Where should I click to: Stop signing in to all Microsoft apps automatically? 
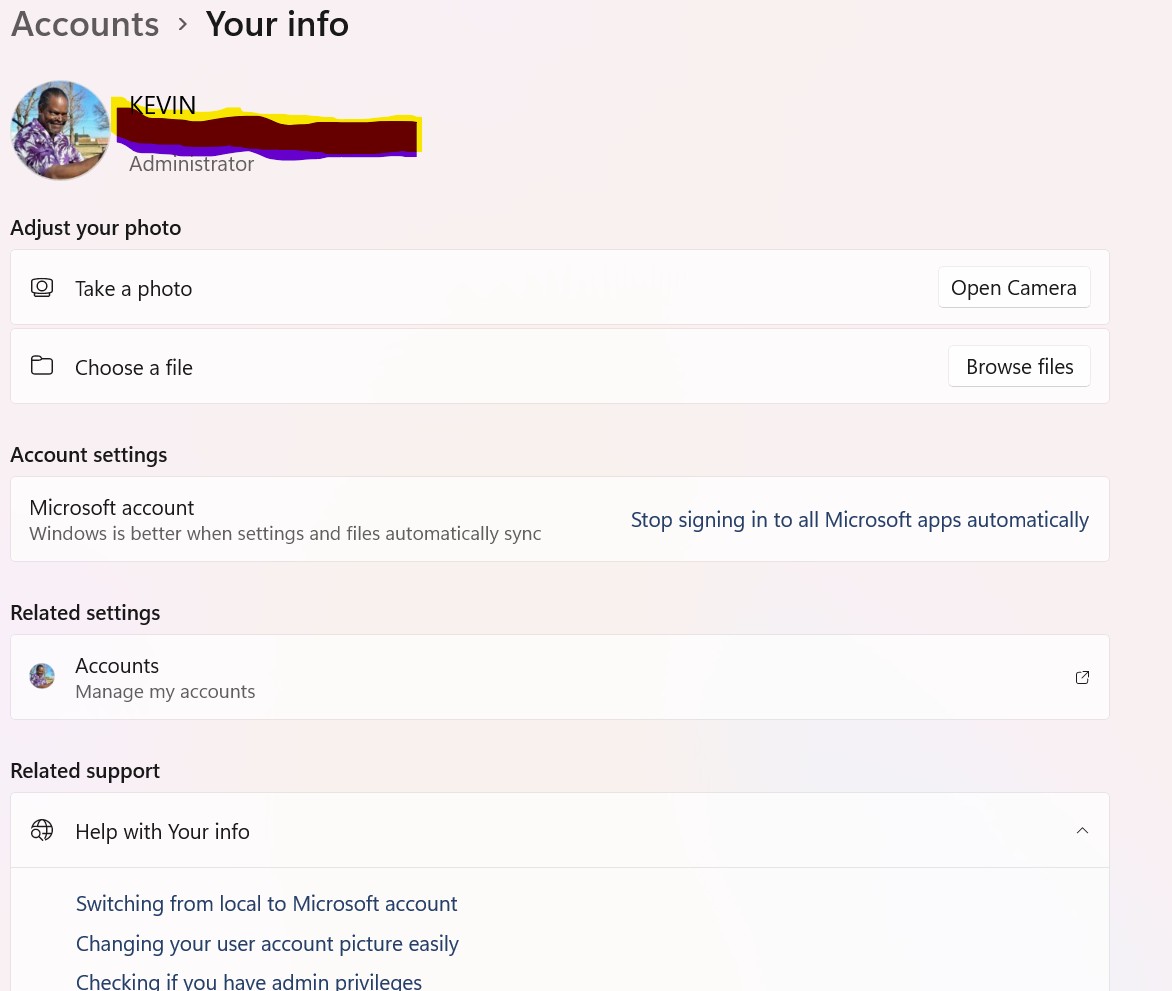pos(860,519)
